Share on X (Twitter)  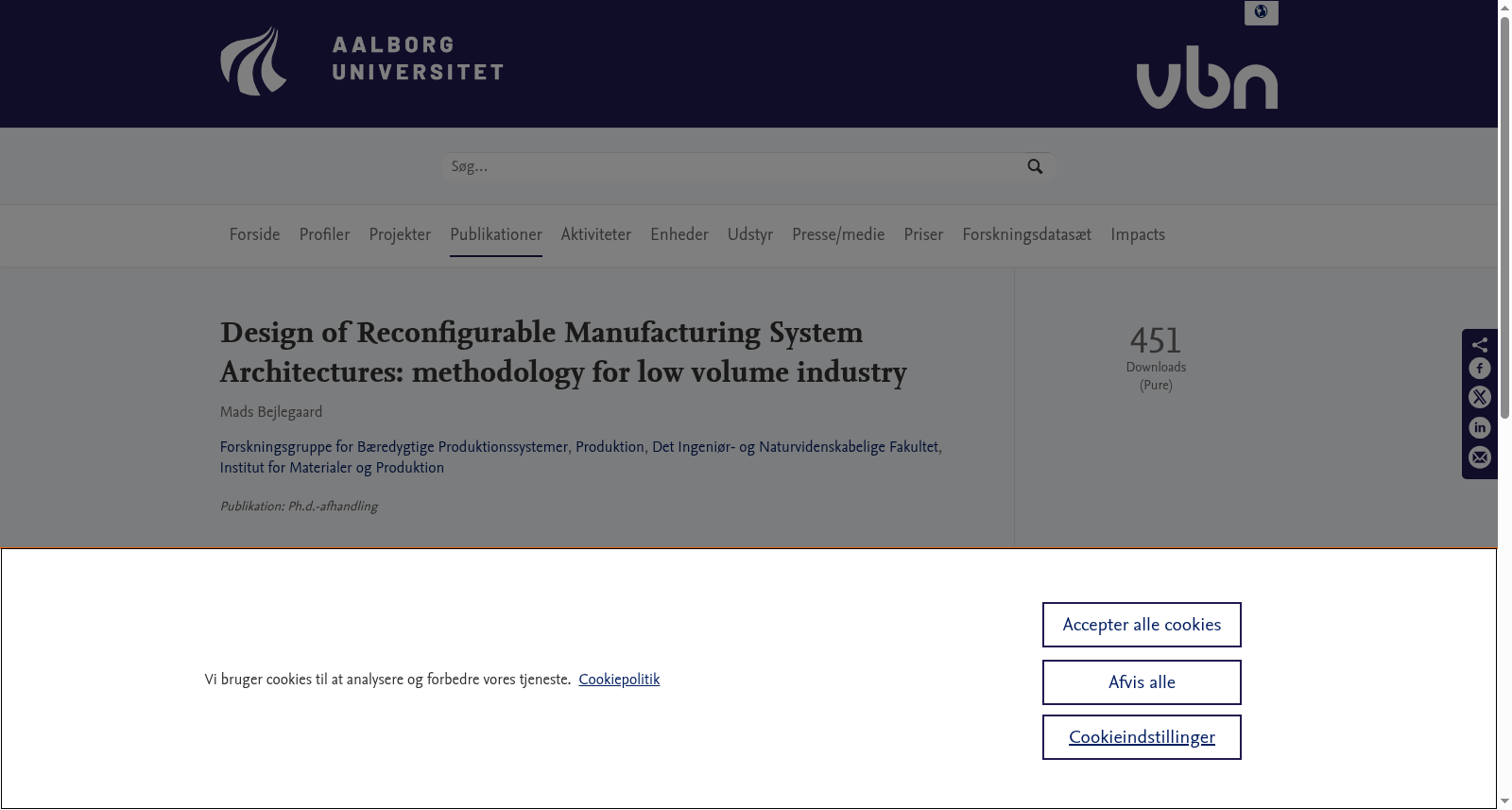point(1480,398)
